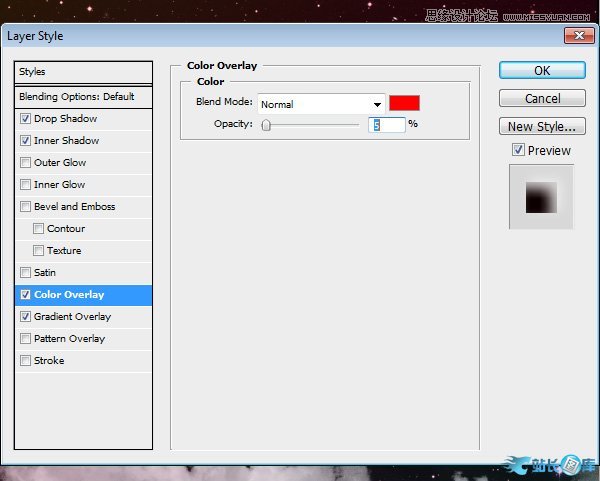Image resolution: width=600 pixels, height=481 pixels.
Task: Uncheck the Drop Shadow checkbox
Action: (25, 119)
